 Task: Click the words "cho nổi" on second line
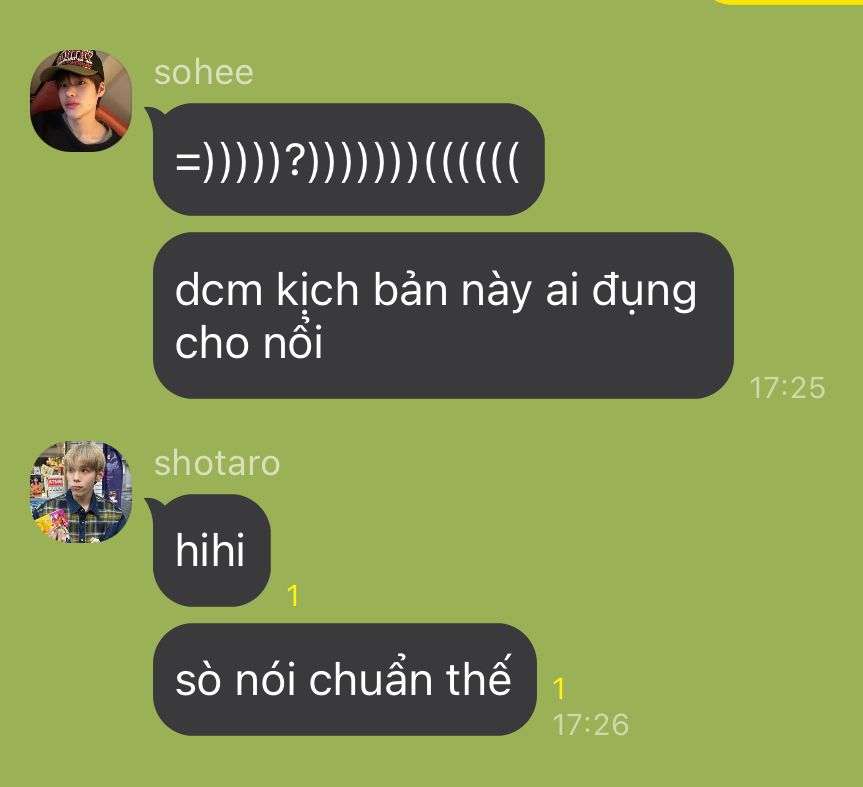248,341
